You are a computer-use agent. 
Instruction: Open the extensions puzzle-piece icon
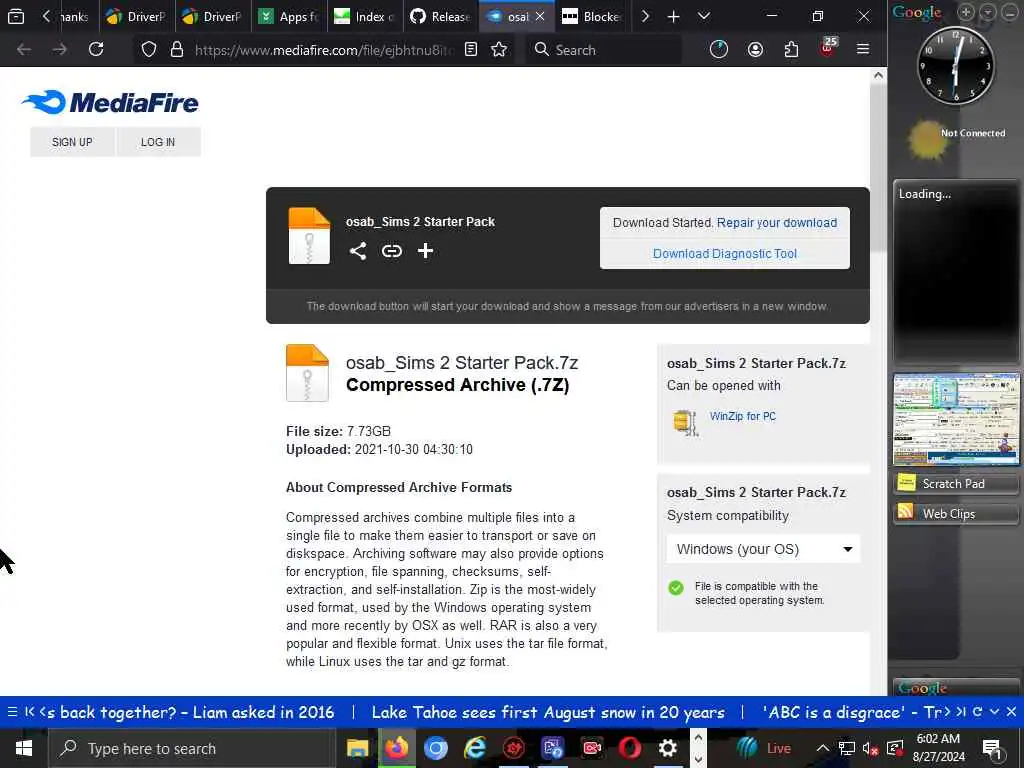tap(791, 50)
